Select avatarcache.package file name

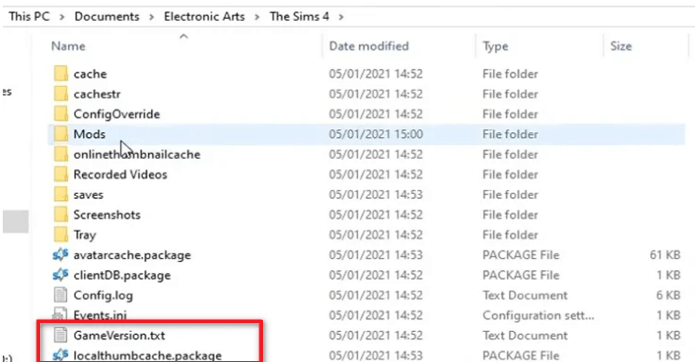click(132, 255)
